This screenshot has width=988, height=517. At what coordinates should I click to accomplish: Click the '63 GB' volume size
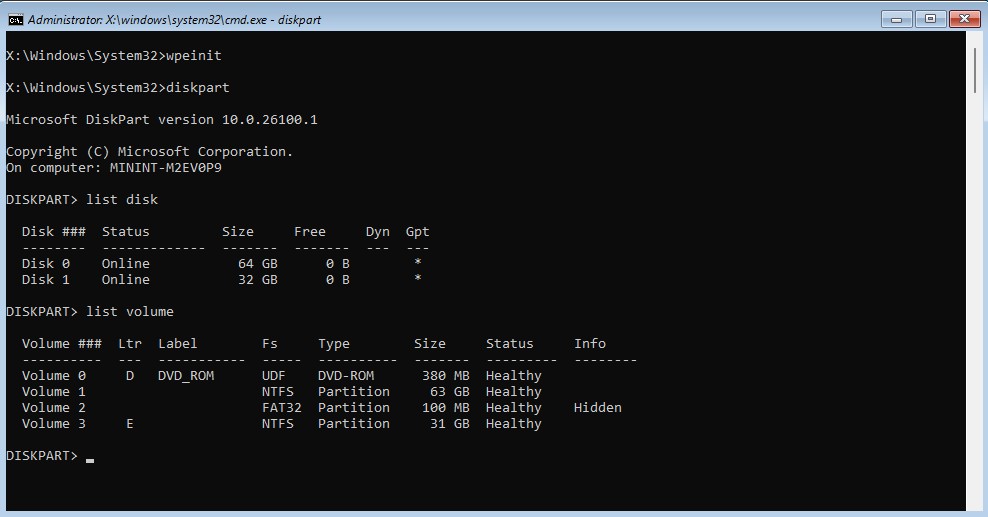point(450,392)
